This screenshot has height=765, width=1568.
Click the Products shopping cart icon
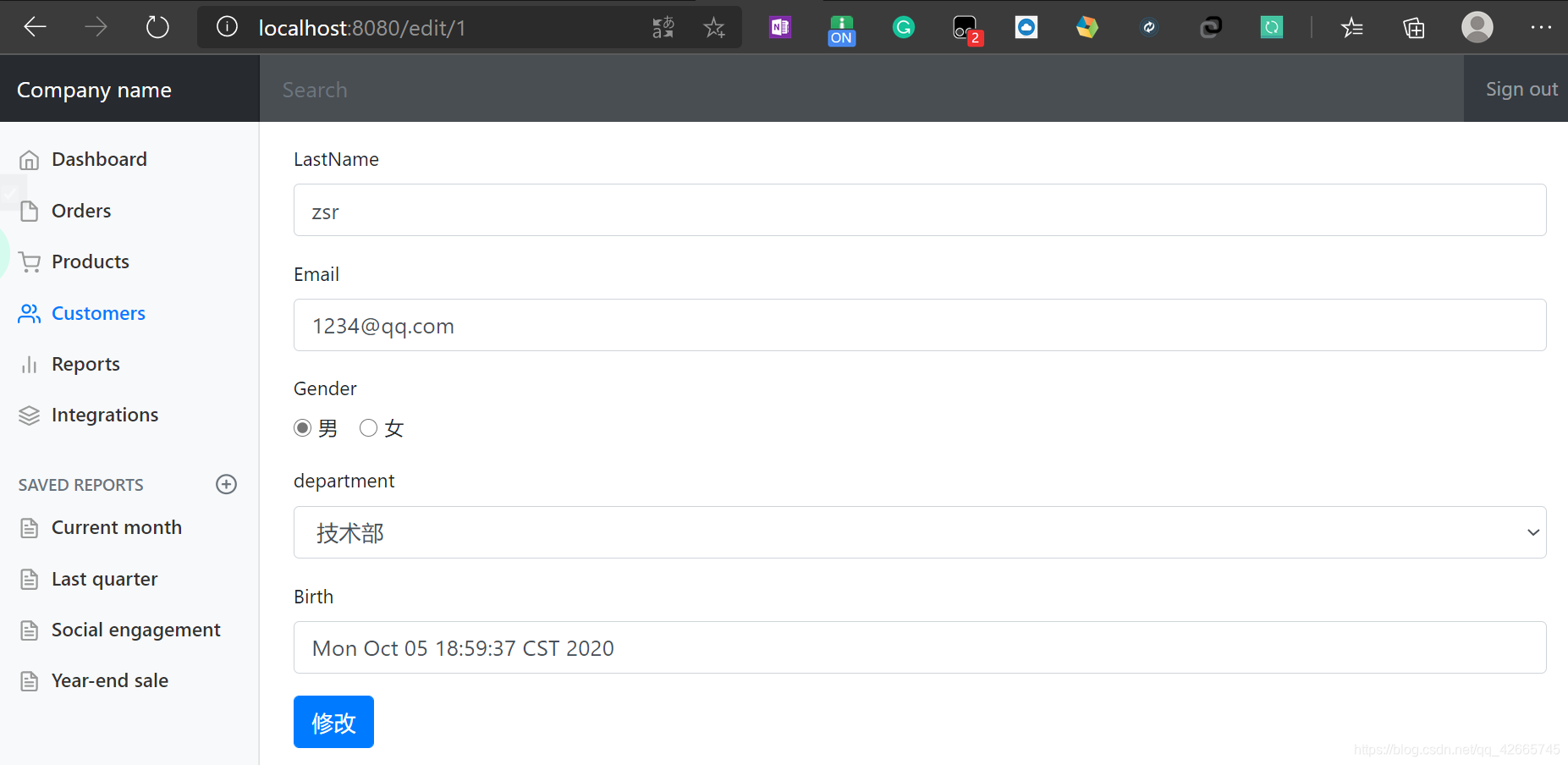tap(30, 262)
